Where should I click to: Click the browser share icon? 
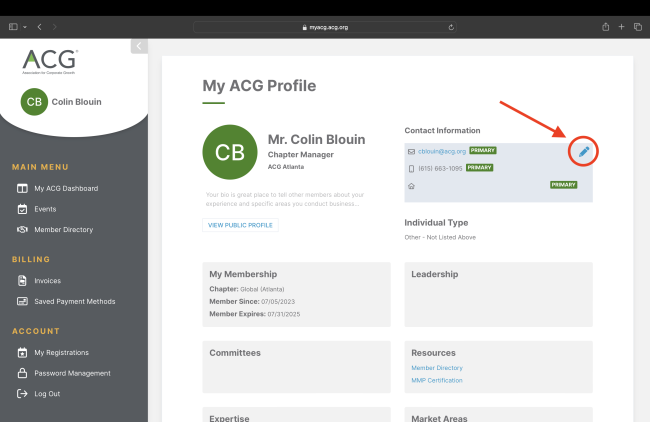[606, 27]
